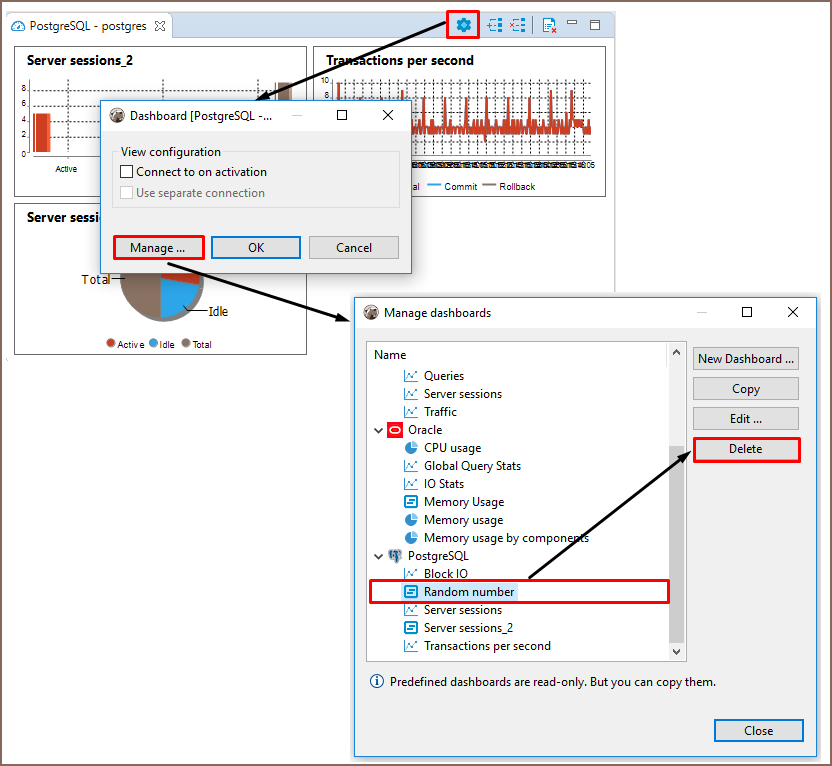Screen dimensions: 832x766
Task: Open dashboard settings gear icon
Action: click(x=463, y=25)
